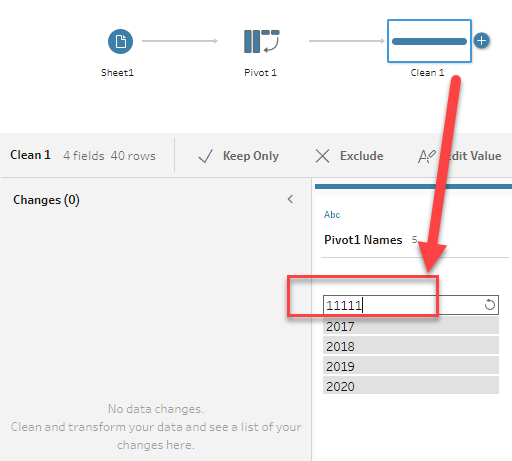Screen dimensions: 512x461
Task: Select the 2020 value row
Action: (411, 385)
